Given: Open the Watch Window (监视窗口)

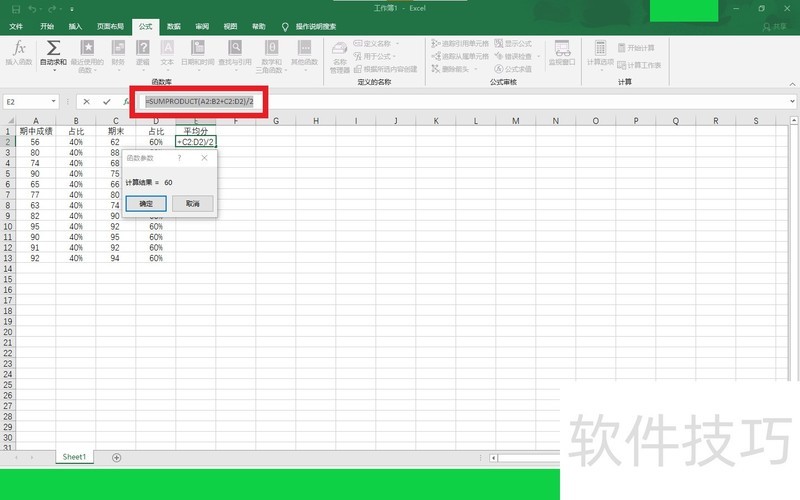Looking at the screenshot, I should pos(562,53).
